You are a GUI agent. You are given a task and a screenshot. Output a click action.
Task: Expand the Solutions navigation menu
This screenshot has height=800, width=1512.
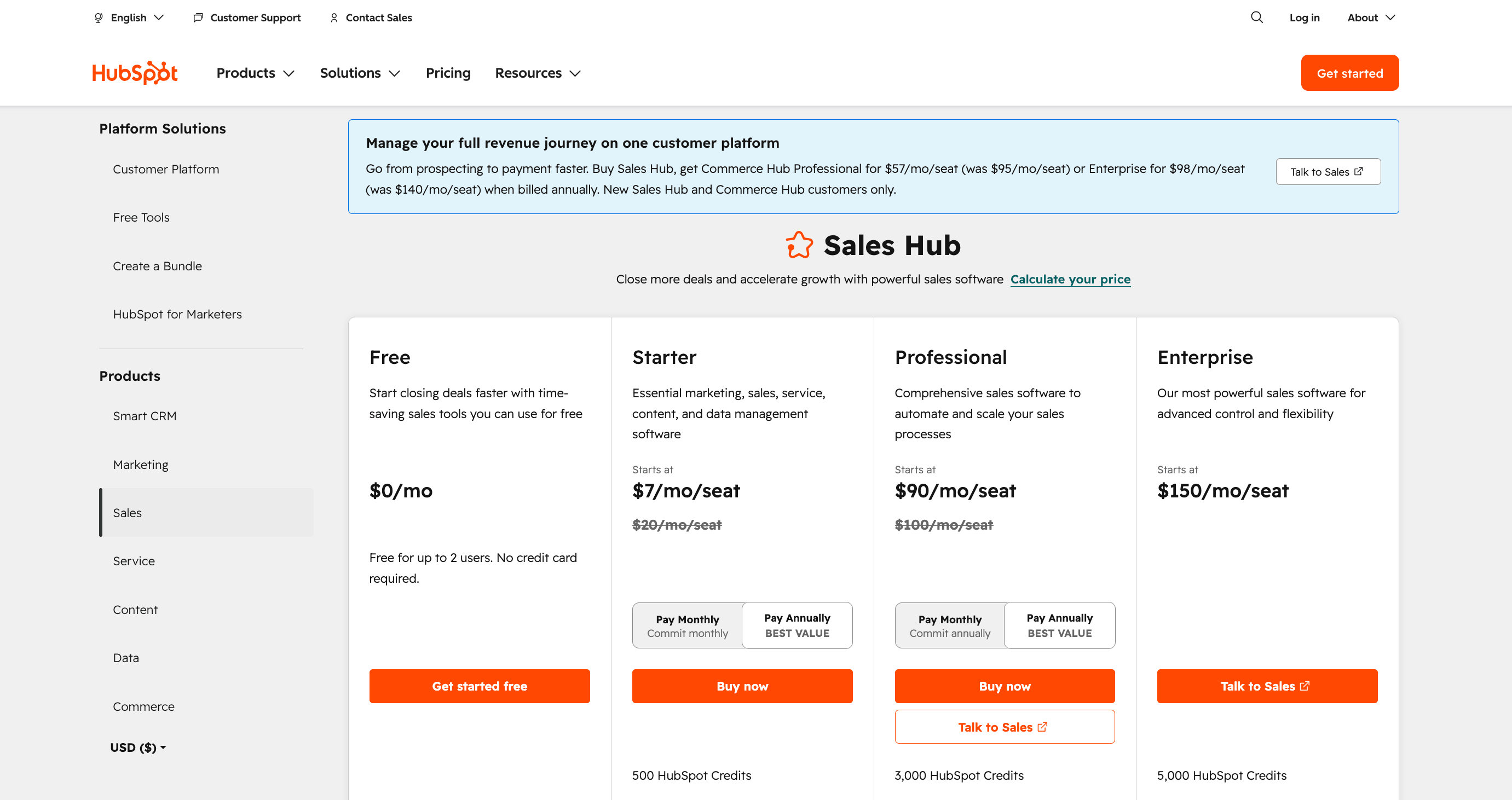pyautogui.click(x=360, y=73)
